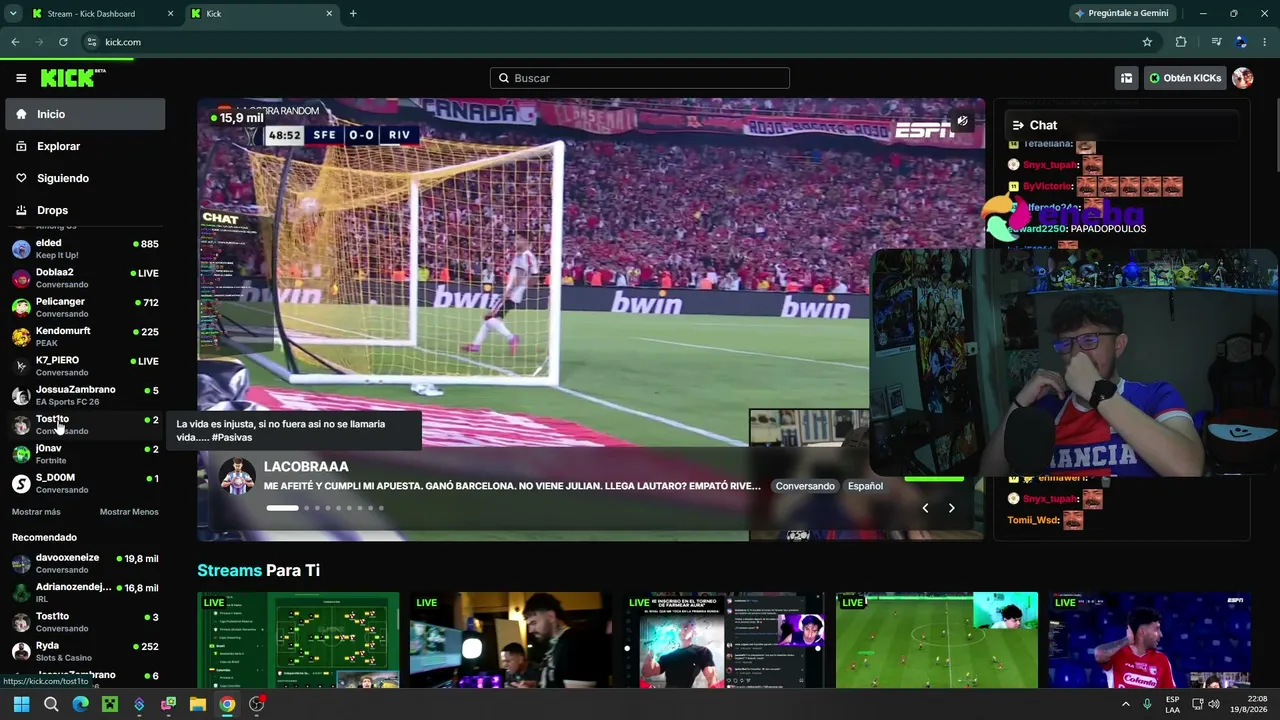The height and width of the screenshot is (720, 1280).
Task: Open the LACOBRAAA channel name
Action: [306, 467]
